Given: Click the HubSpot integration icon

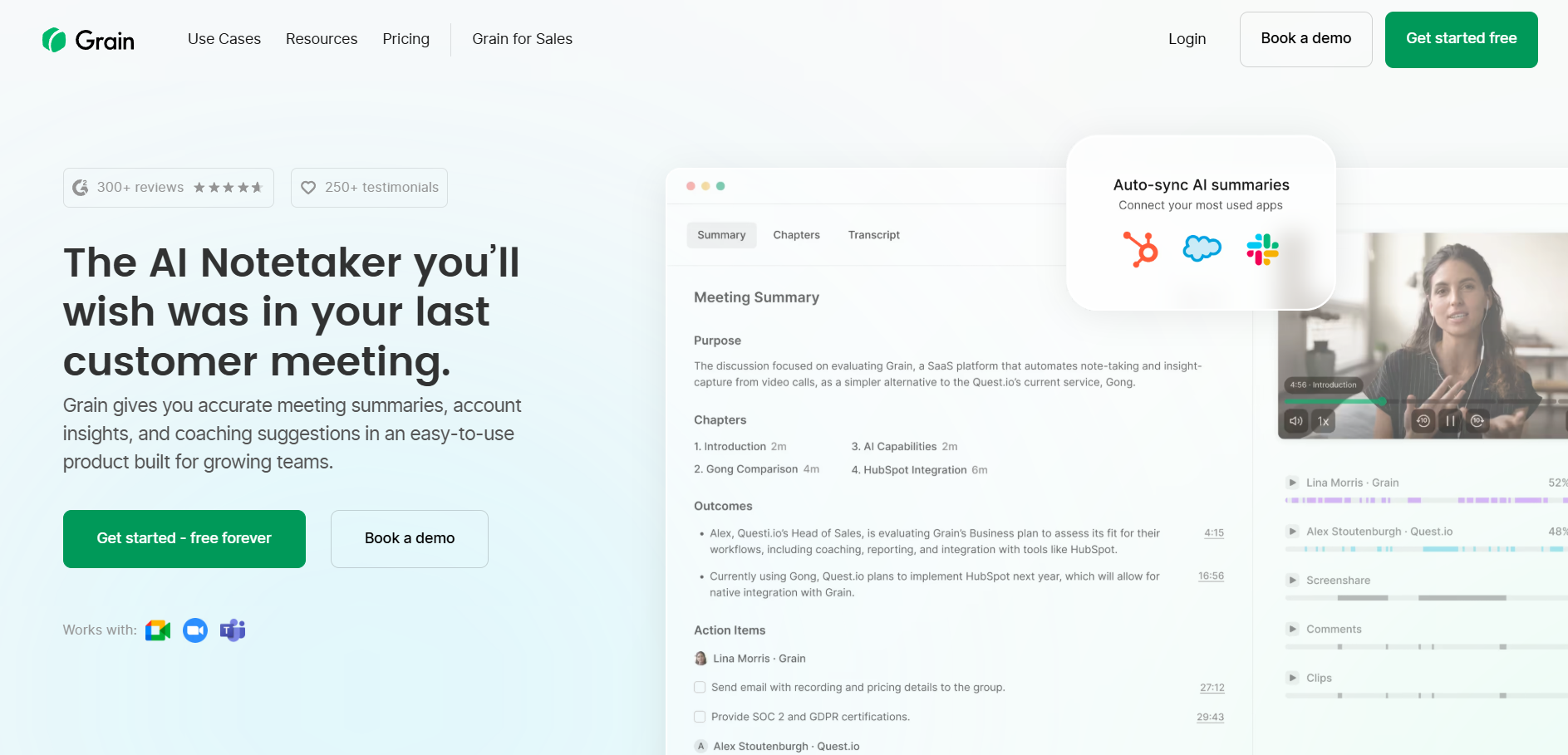Looking at the screenshot, I should (1141, 249).
